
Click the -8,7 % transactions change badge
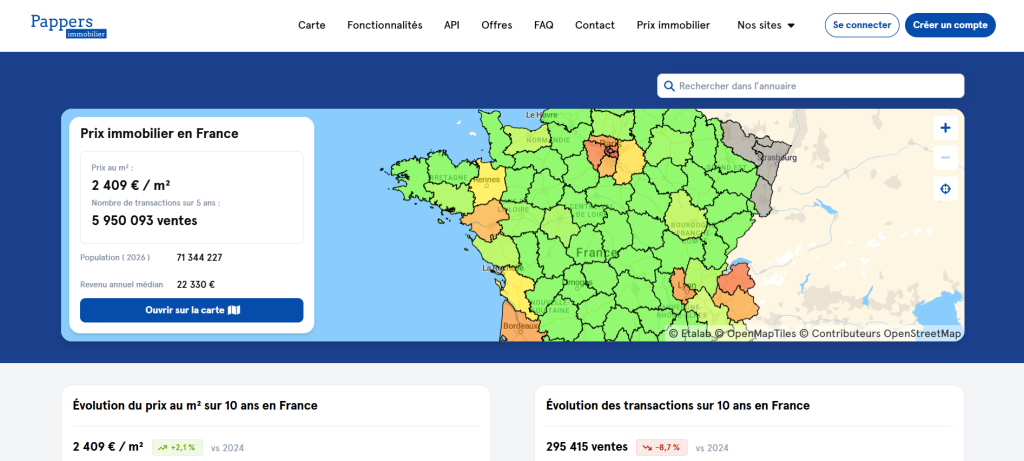[x=662, y=447]
